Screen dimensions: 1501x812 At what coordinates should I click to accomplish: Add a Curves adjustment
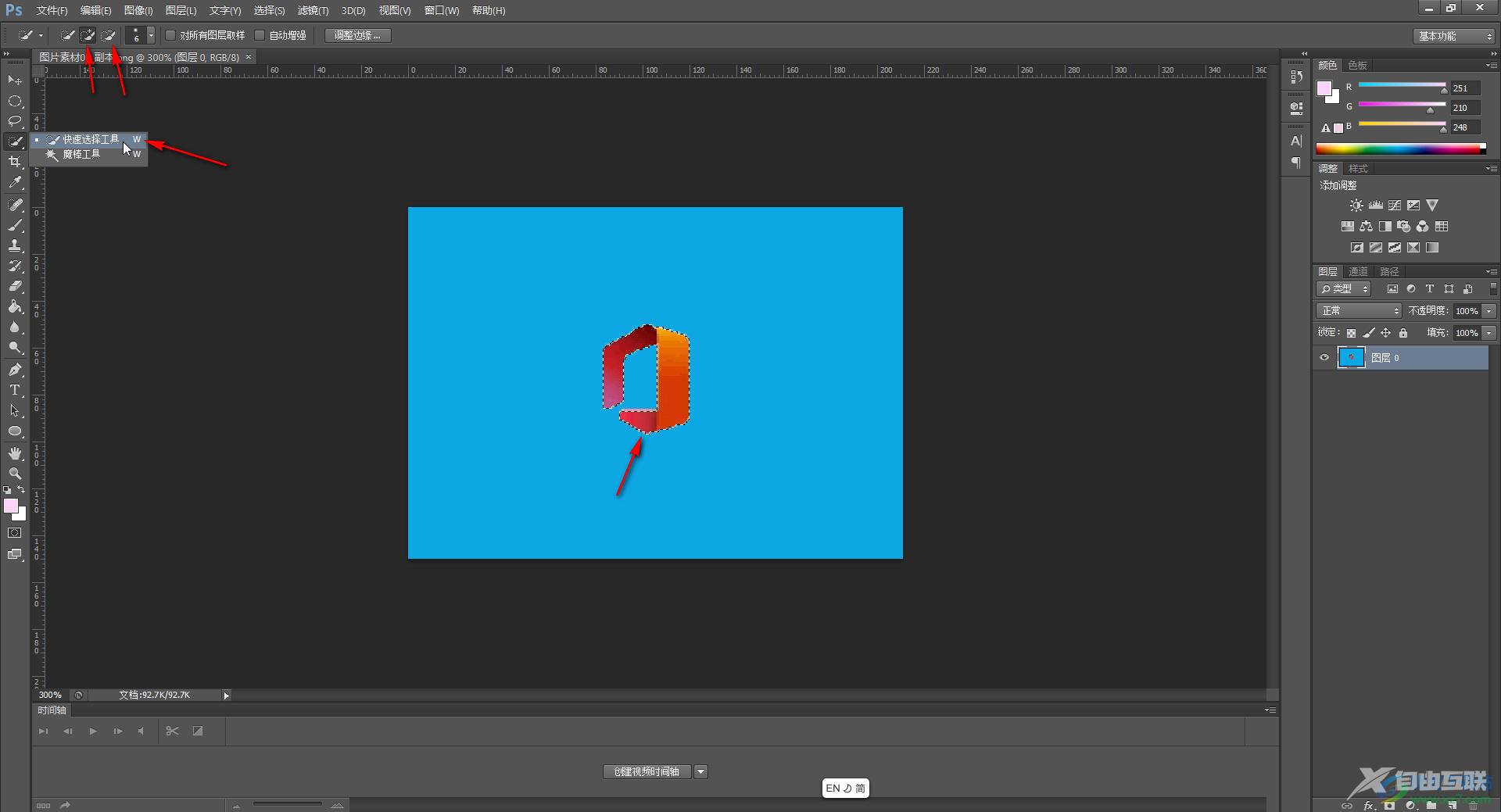tap(1395, 206)
